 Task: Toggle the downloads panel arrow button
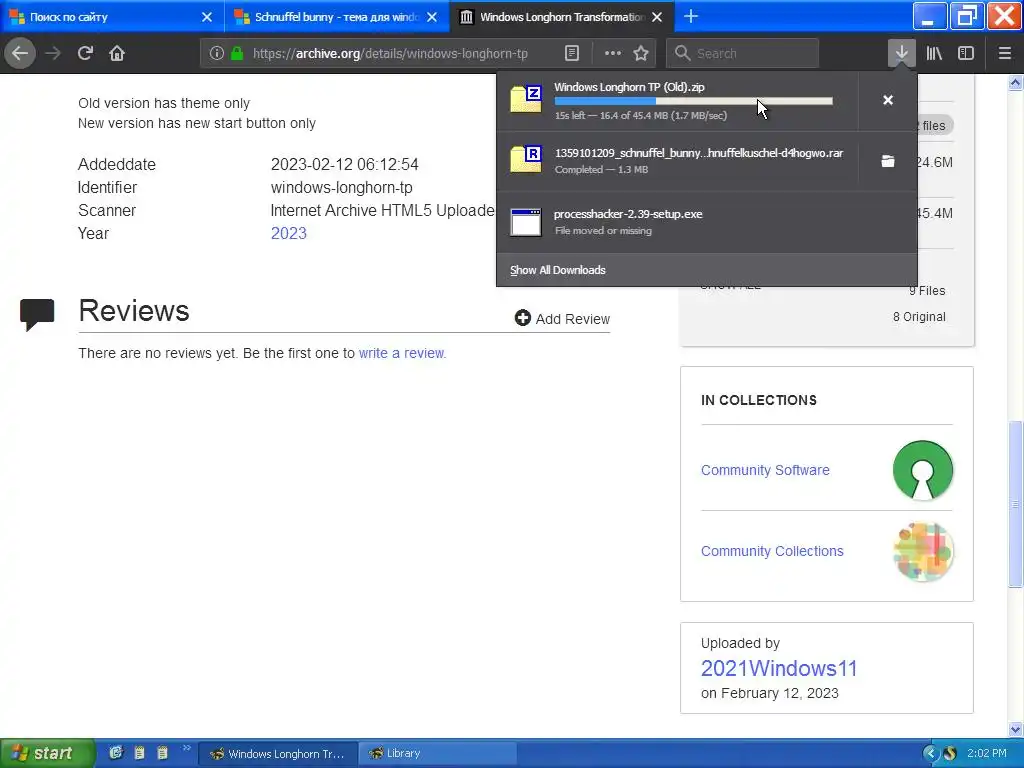tap(901, 53)
